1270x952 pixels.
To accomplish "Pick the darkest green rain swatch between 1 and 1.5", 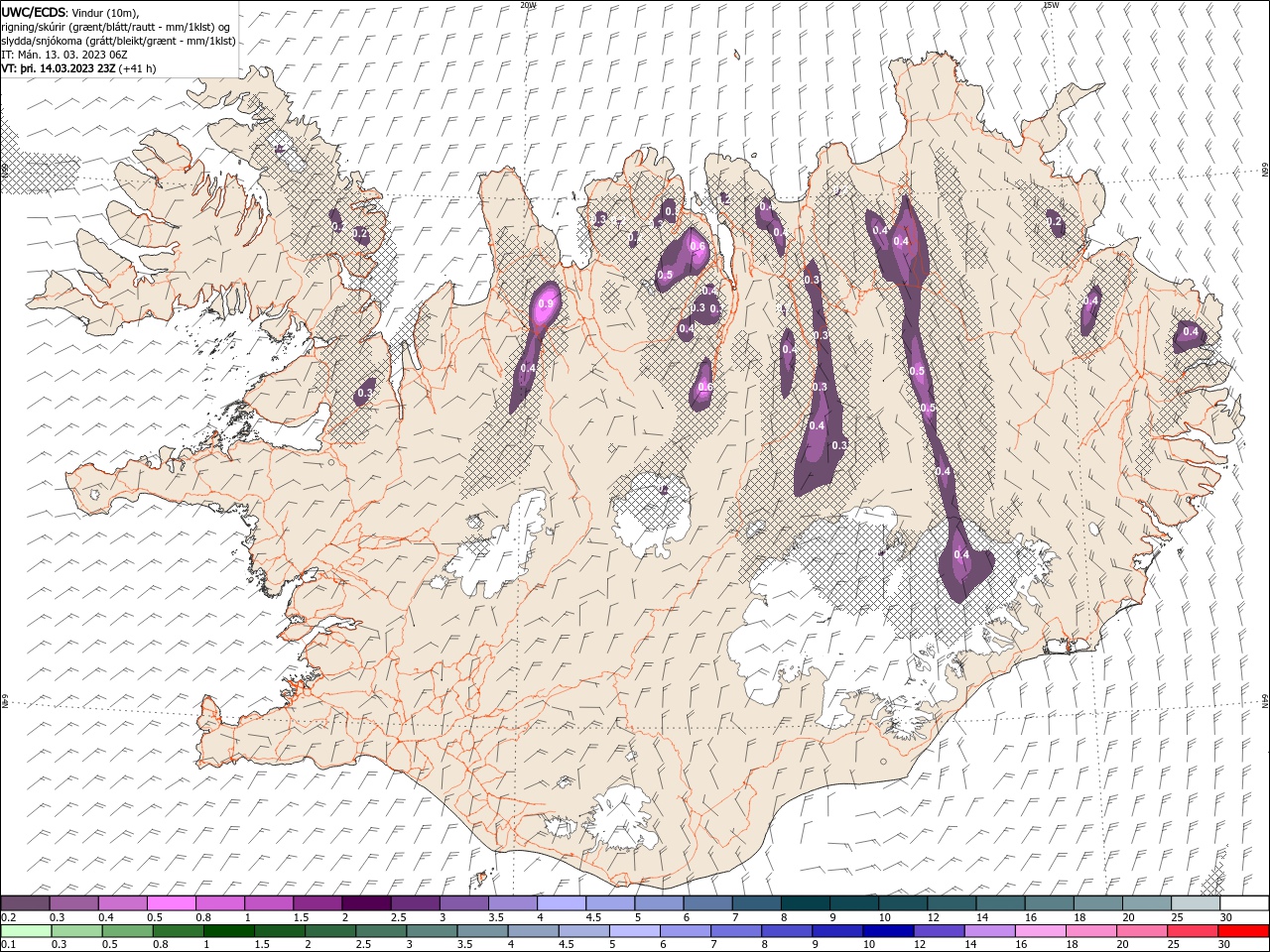I will [x=229, y=930].
